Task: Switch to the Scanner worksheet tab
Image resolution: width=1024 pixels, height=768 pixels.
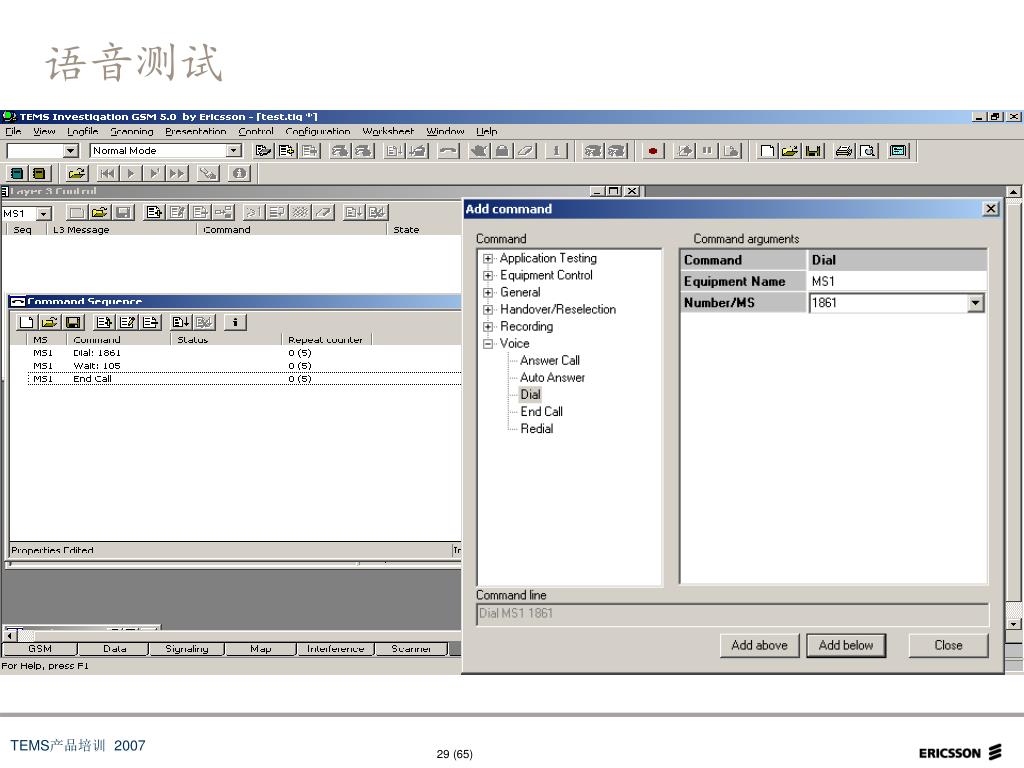Action: point(411,648)
